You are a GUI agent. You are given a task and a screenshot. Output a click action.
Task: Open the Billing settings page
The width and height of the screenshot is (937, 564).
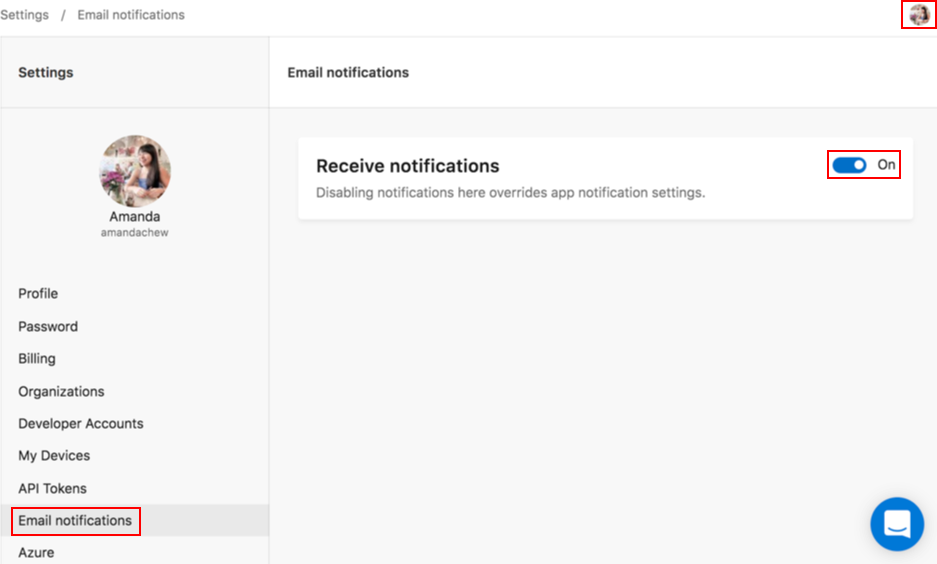click(37, 358)
